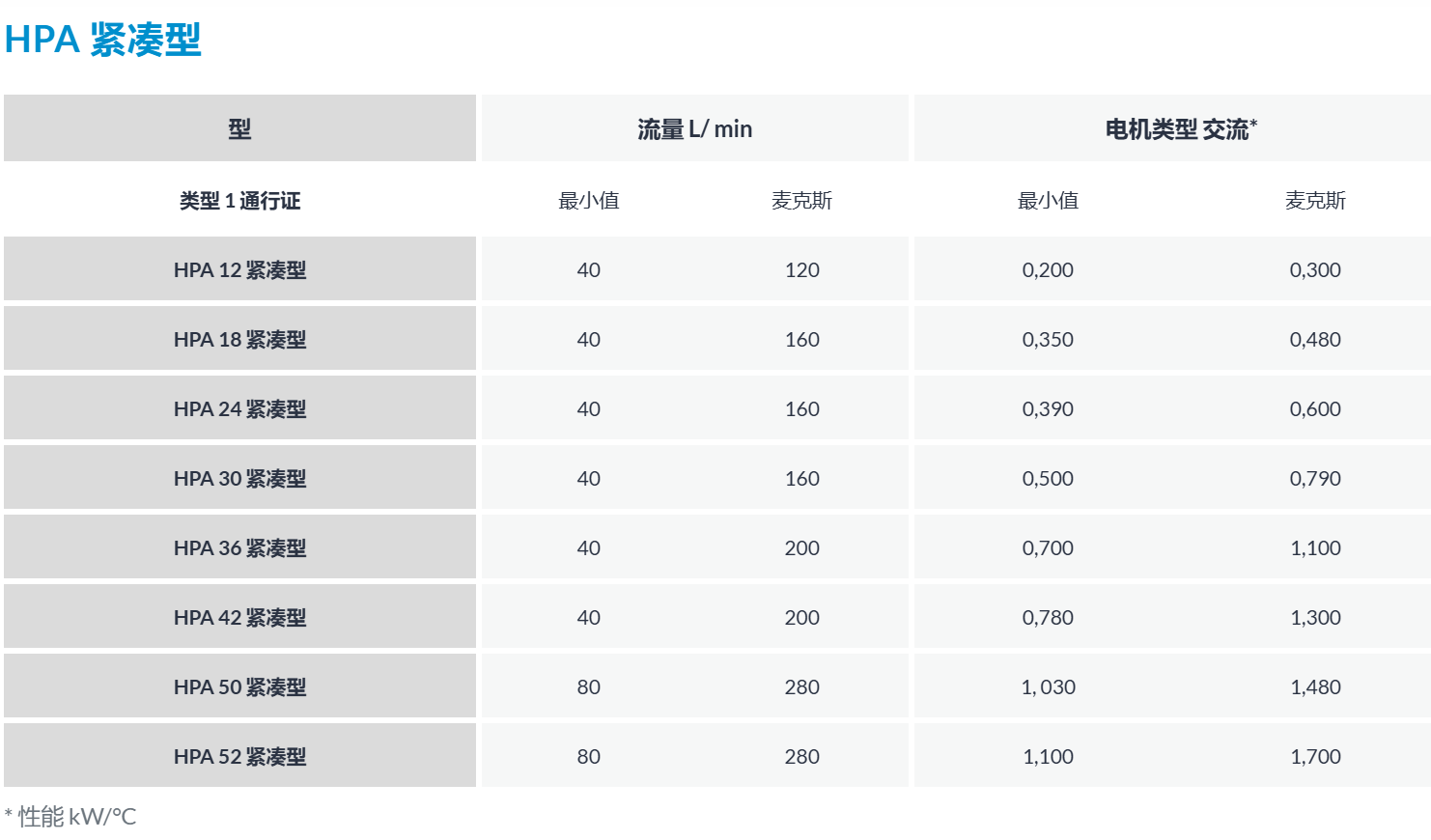Click the 1,030 motor value for HPA 50
Screen dimensions: 1431x840
[1048, 687]
